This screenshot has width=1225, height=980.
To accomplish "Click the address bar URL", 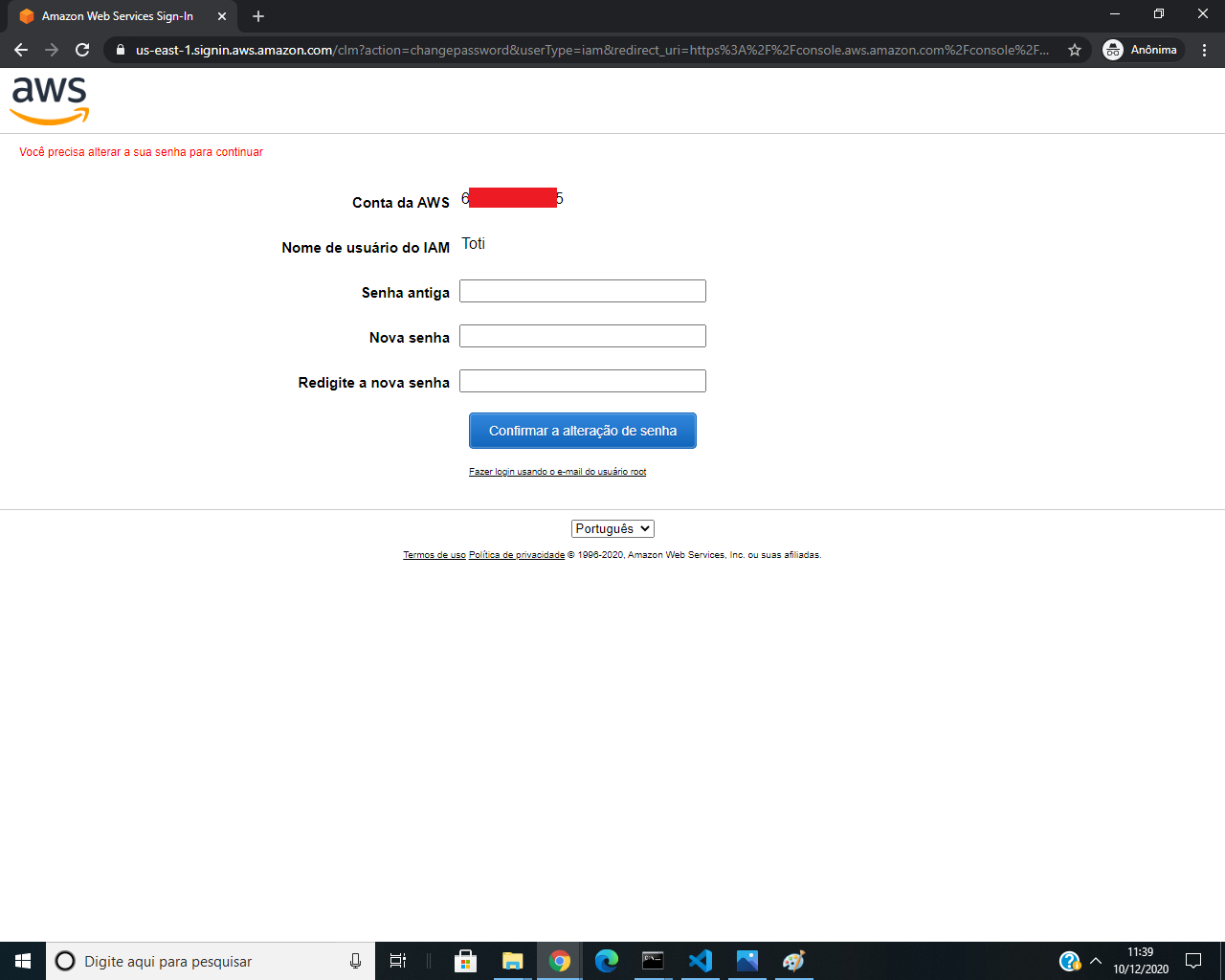I will point(591,50).
